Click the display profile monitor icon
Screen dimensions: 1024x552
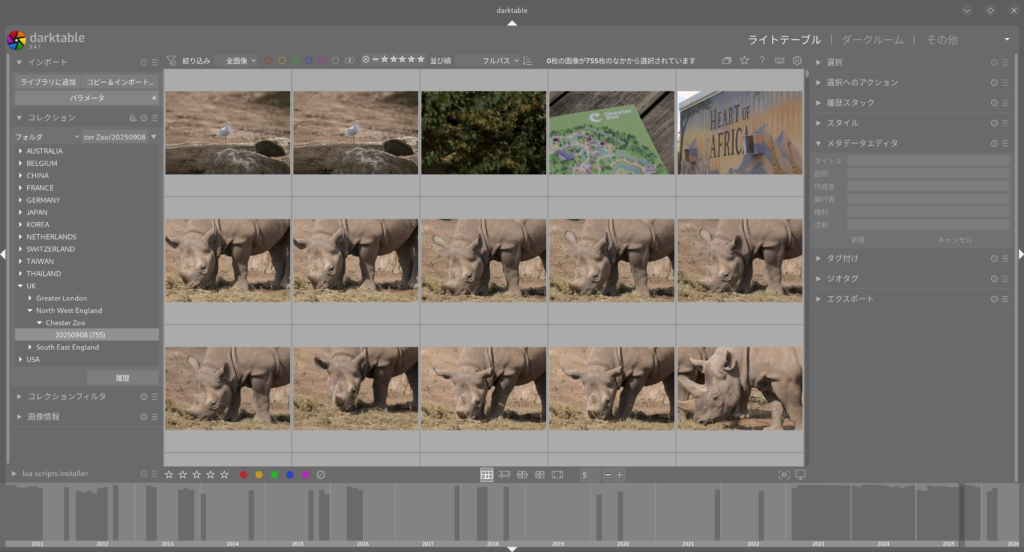click(800, 475)
